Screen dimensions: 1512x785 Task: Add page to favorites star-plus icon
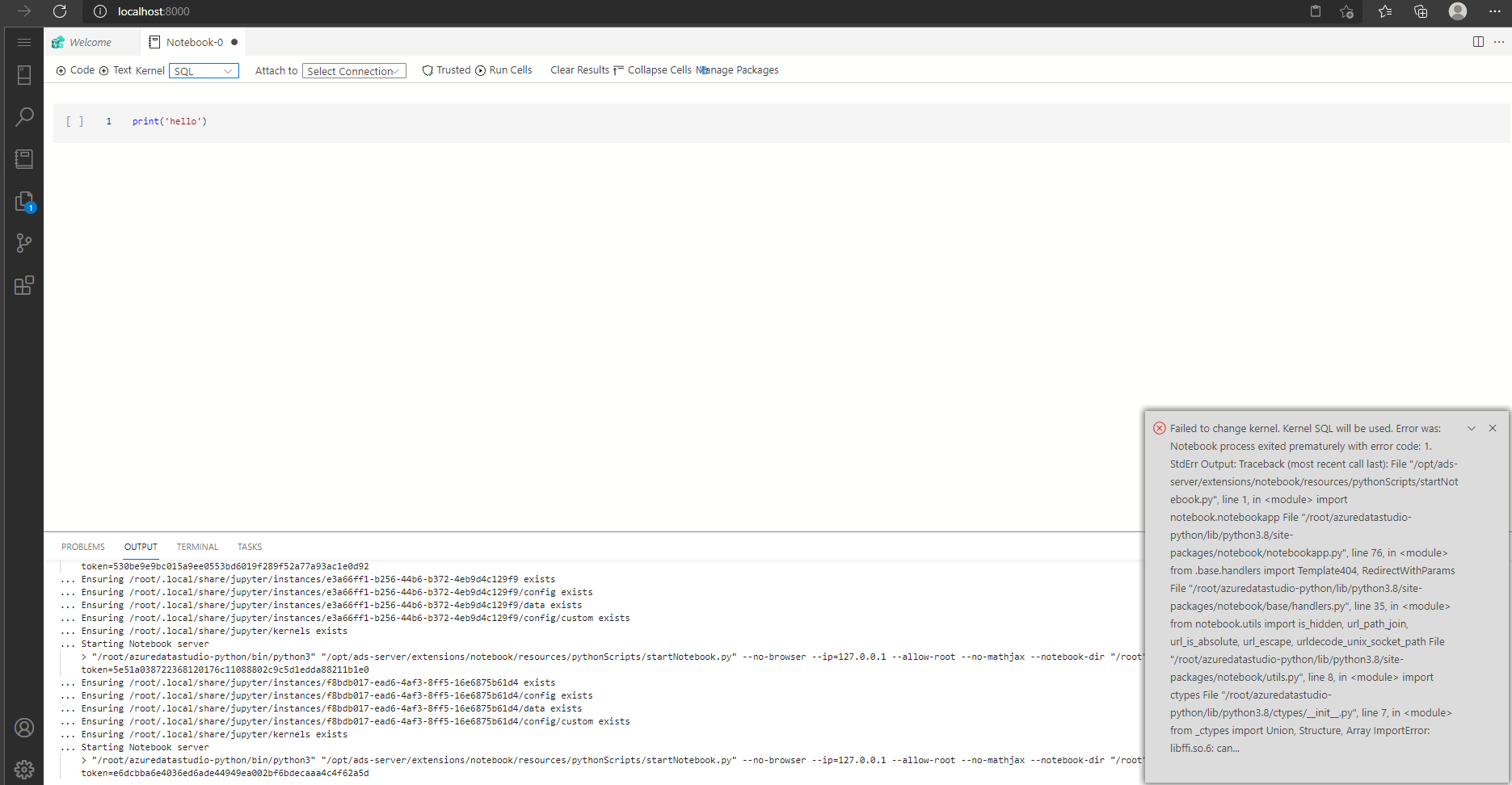tap(1346, 11)
